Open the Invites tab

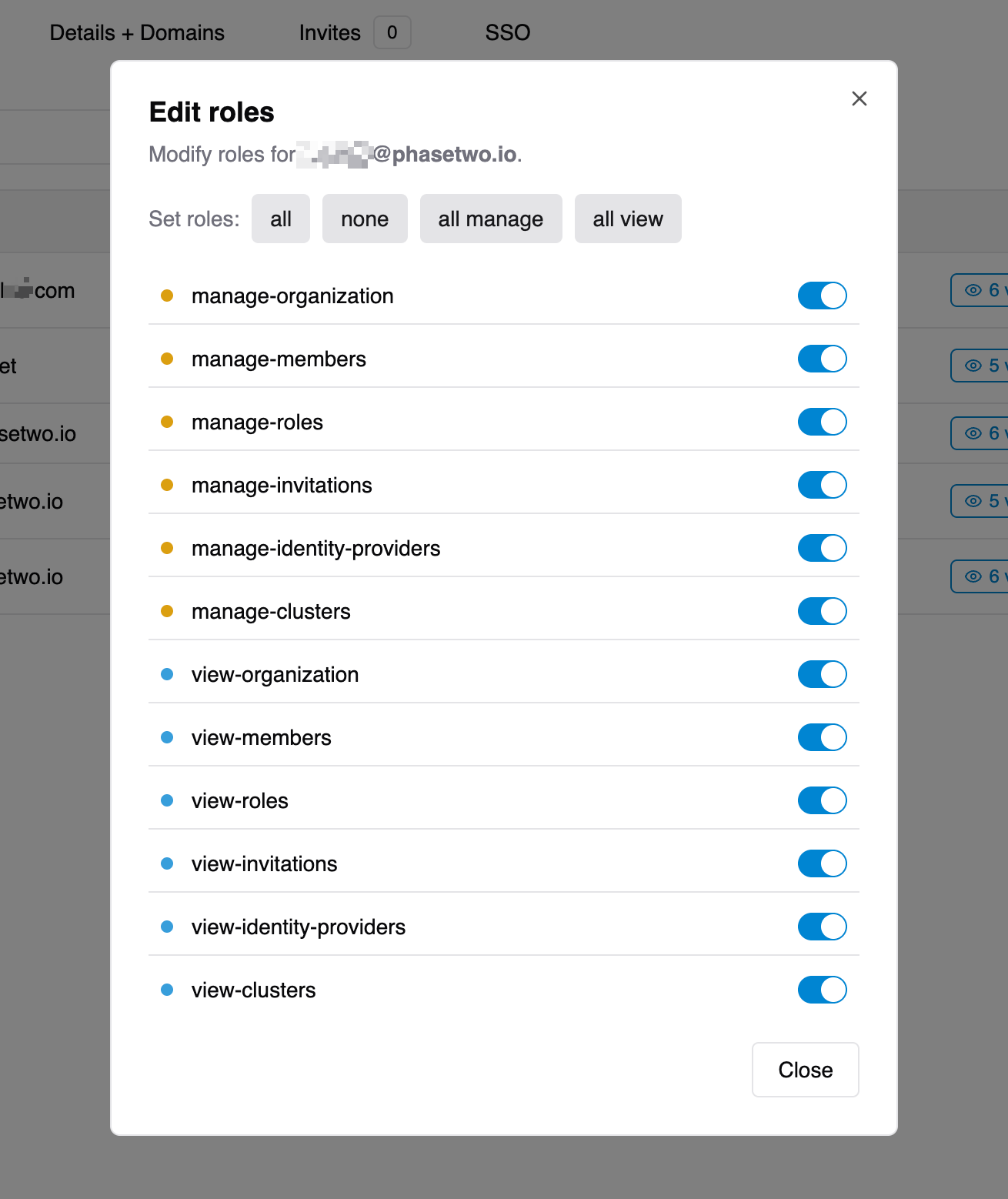click(330, 32)
